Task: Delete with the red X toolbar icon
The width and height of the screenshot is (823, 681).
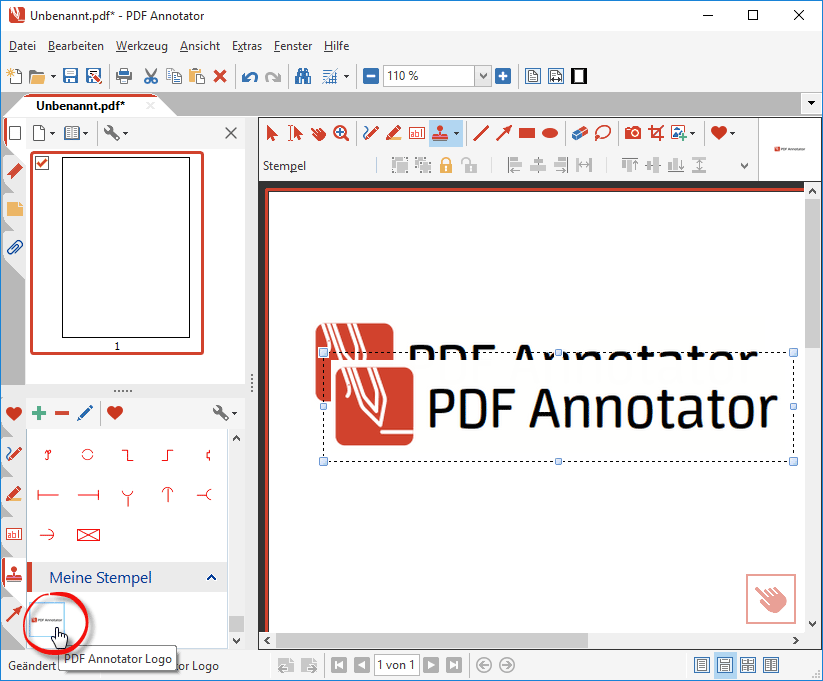Action: click(220, 77)
